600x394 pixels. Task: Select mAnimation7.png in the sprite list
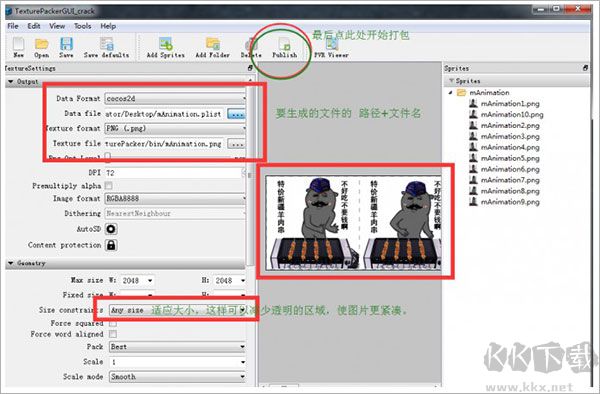click(510, 180)
